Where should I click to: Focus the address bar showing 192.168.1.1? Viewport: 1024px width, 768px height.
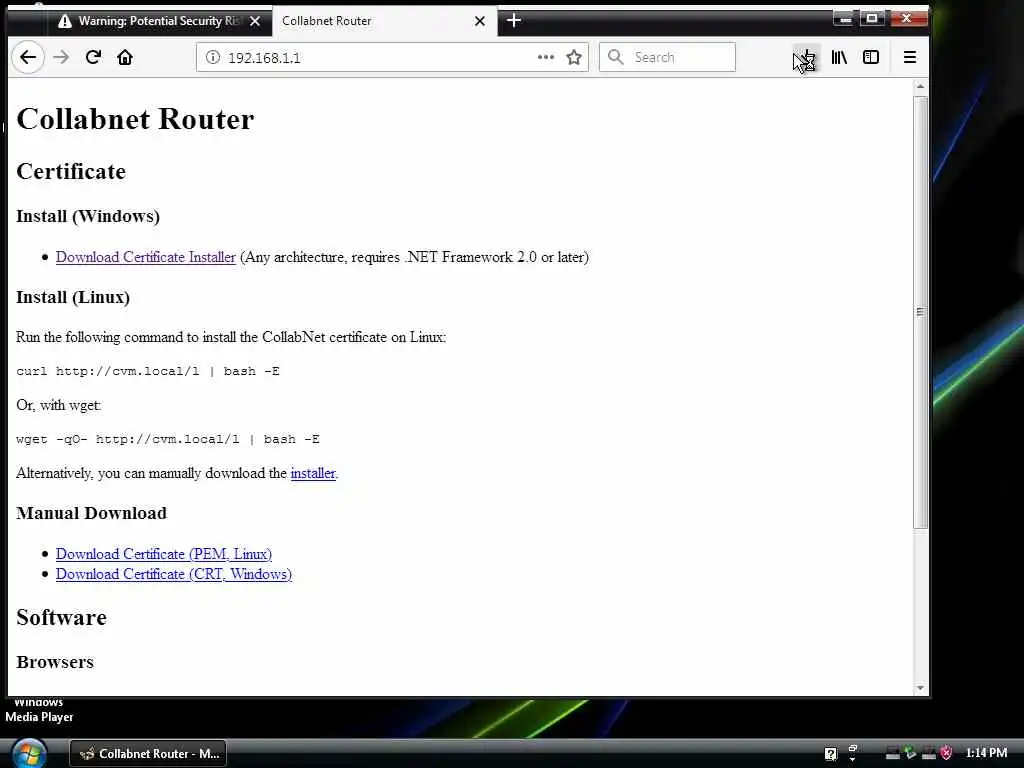click(x=392, y=57)
